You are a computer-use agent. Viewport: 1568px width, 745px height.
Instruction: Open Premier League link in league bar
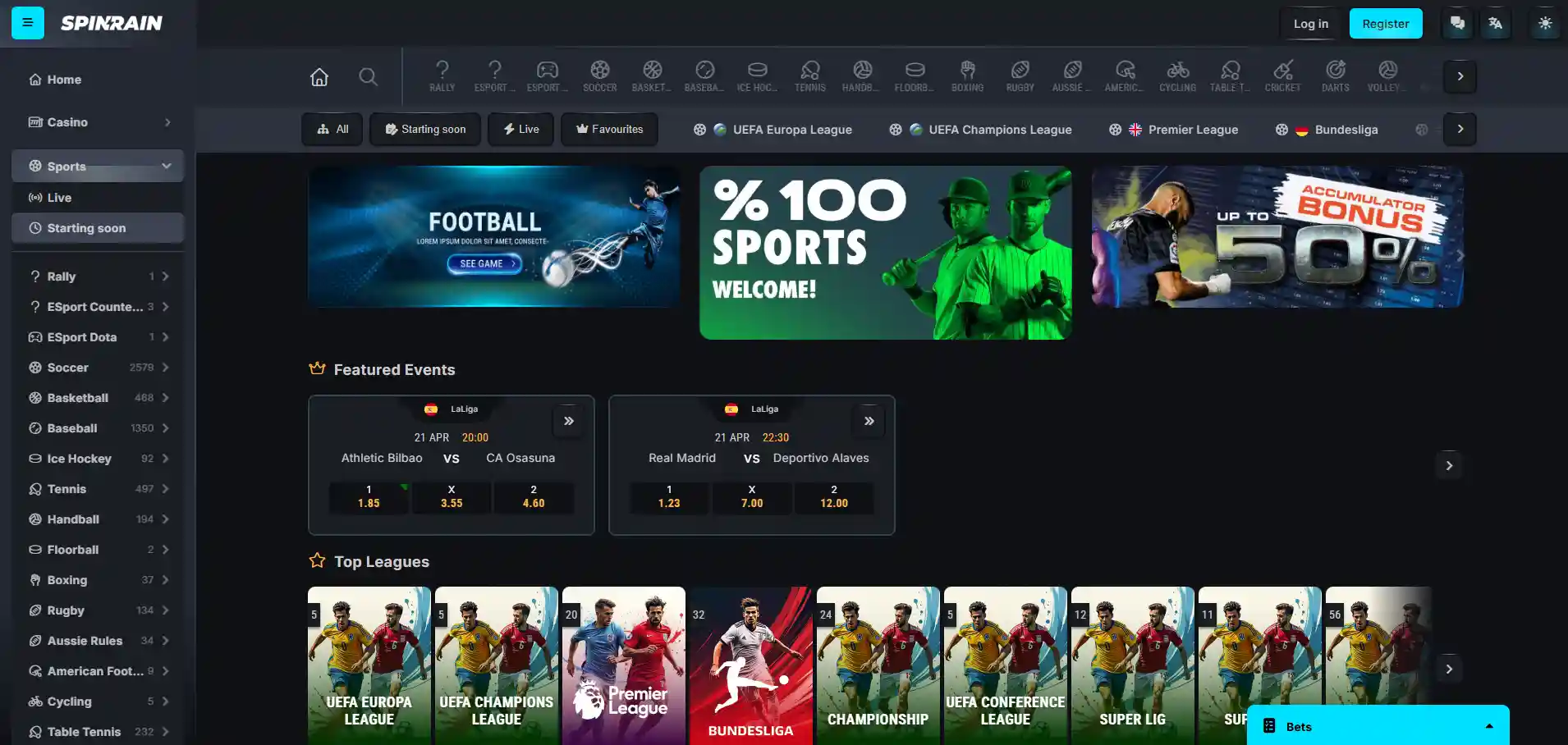pyautogui.click(x=1173, y=130)
